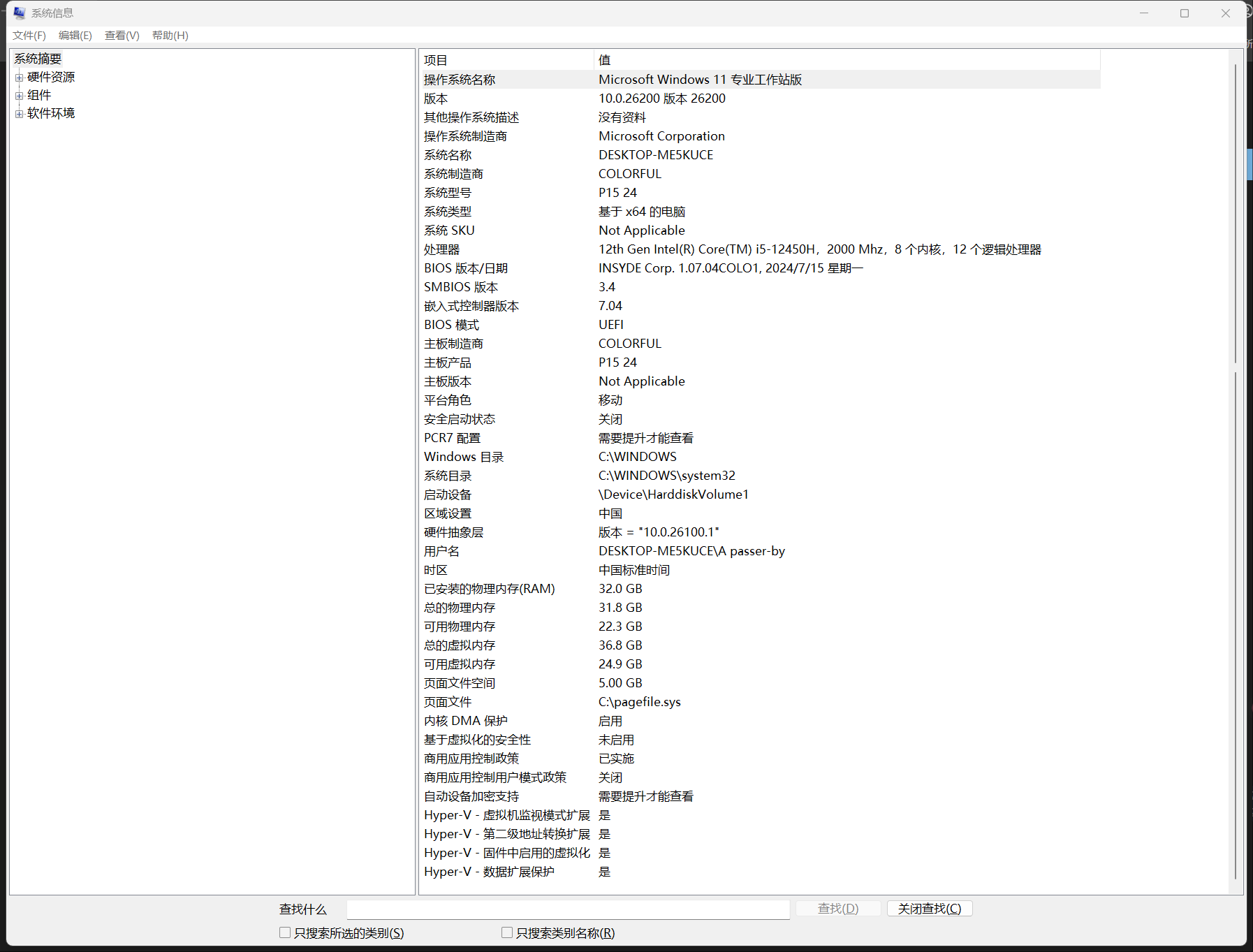The width and height of the screenshot is (1253, 952).
Task: Select the Hyper-V - 固件中启用的虚拟化 row
Action: tap(760, 853)
